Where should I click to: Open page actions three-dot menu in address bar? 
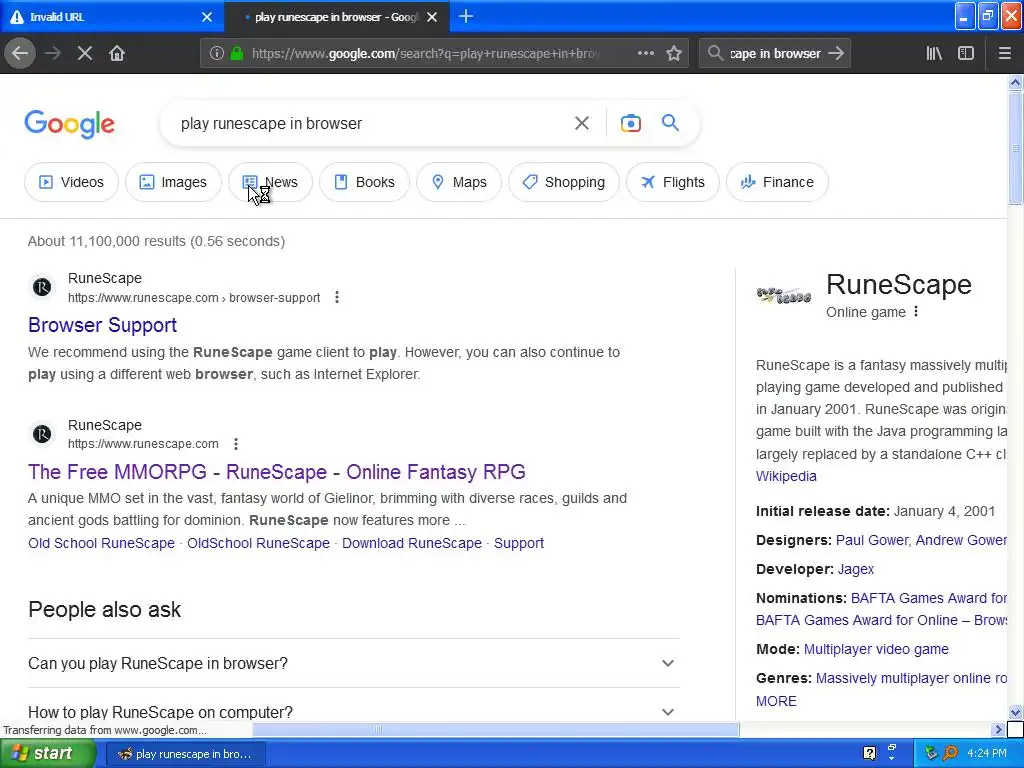click(x=645, y=54)
